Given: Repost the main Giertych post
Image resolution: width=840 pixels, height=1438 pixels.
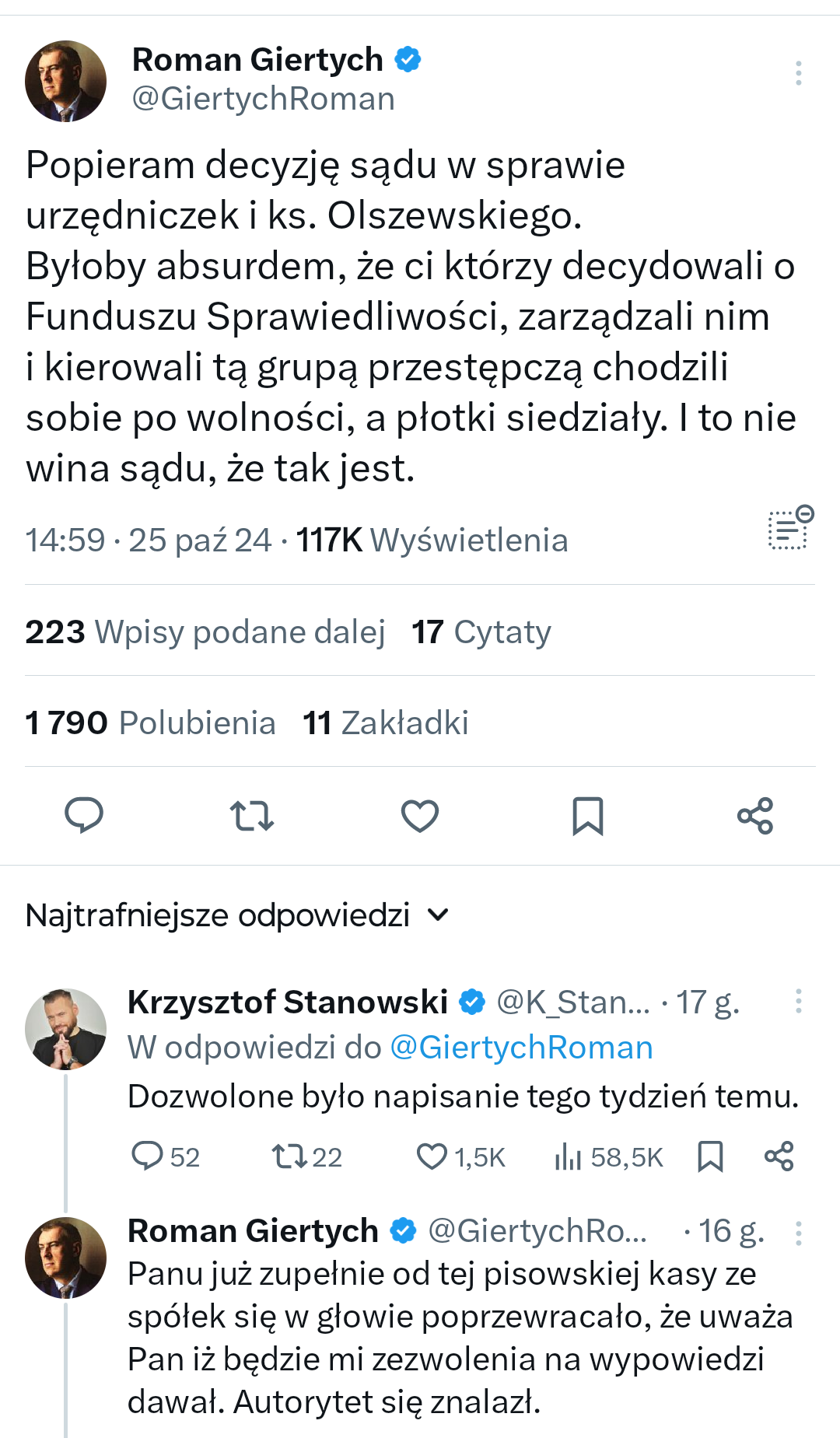Looking at the screenshot, I should [252, 815].
